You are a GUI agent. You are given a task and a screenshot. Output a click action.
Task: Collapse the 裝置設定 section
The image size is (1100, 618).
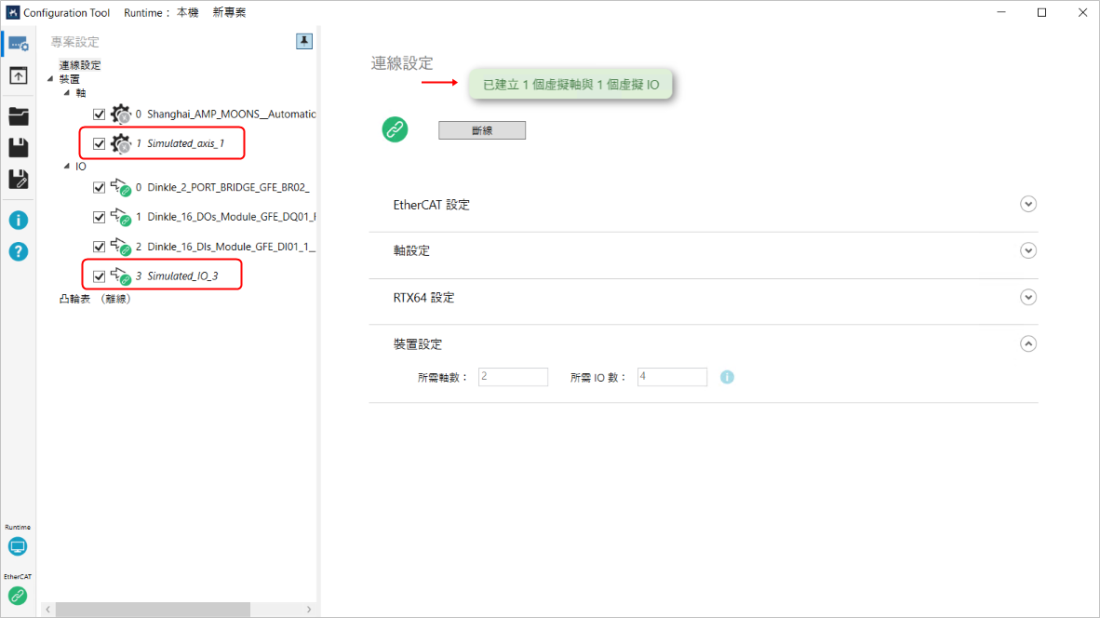(x=1028, y=343)
